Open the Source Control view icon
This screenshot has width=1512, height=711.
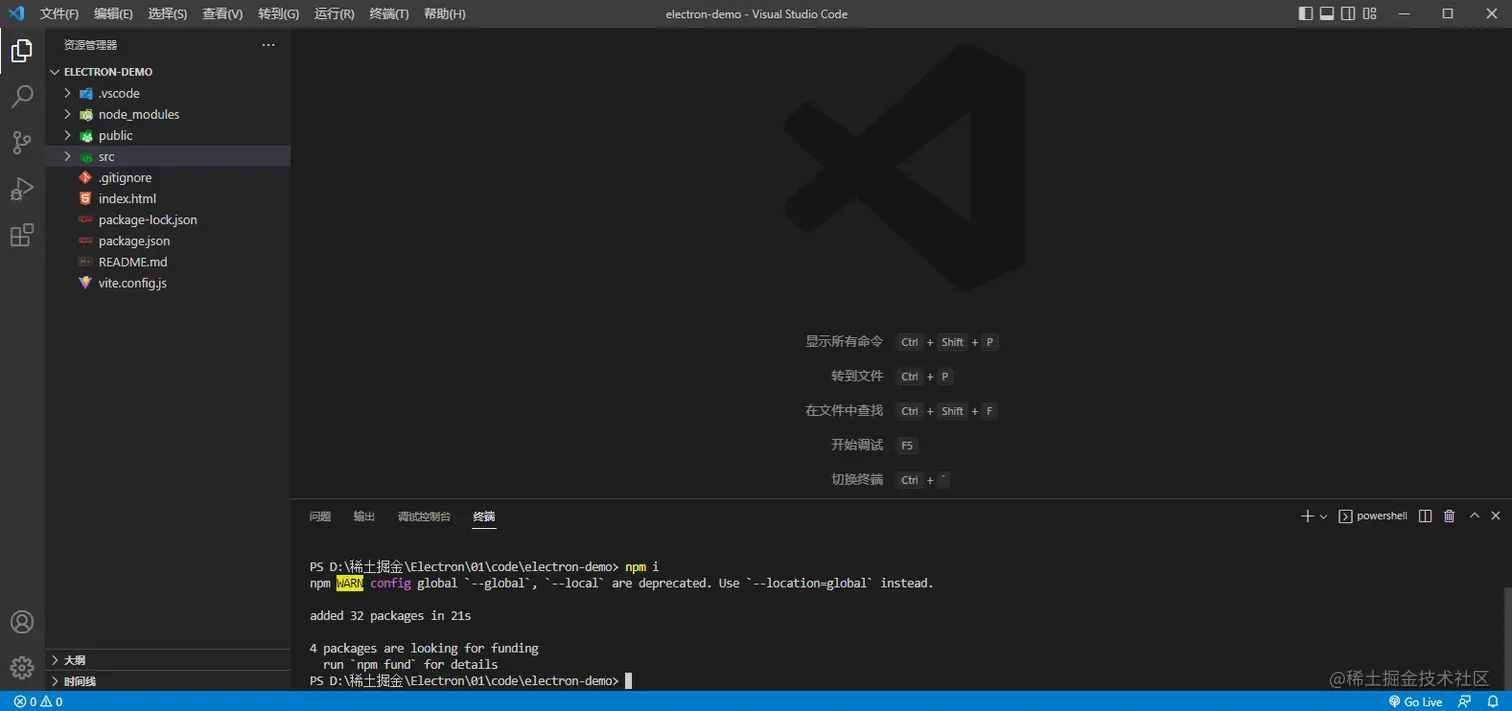(x=22, y=142)
